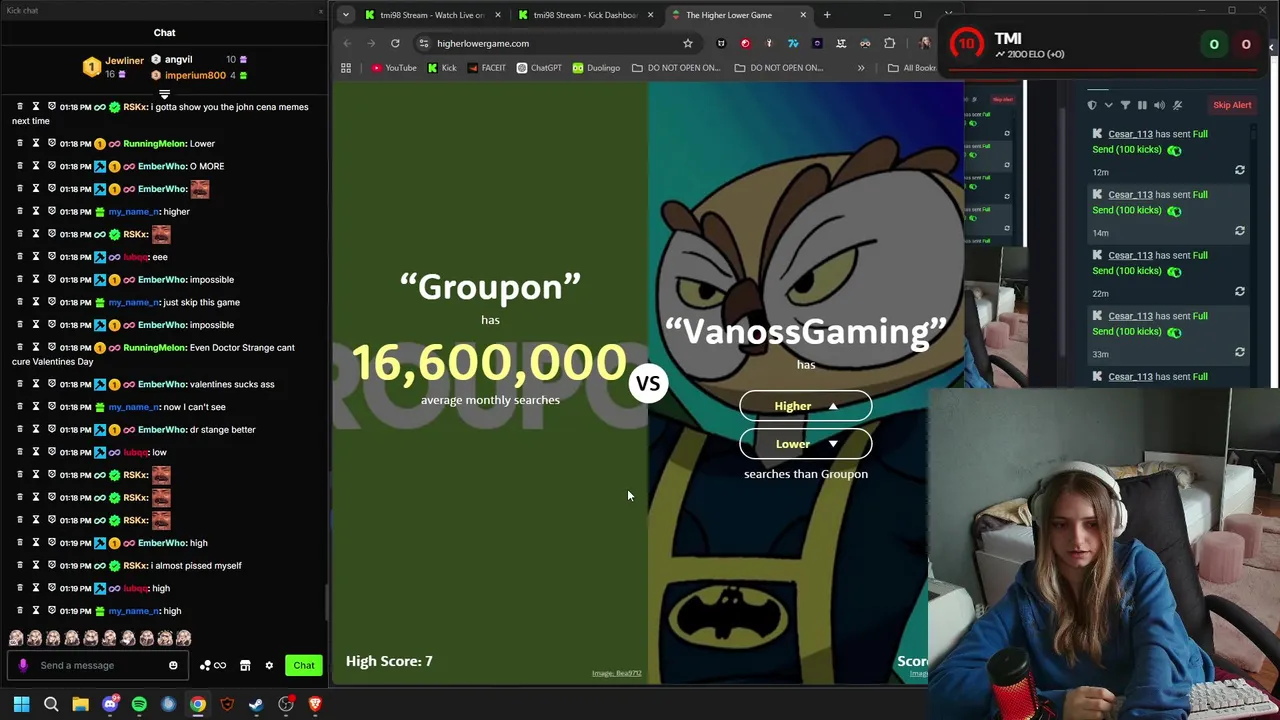Open Cesar_113 profile in the 12m alert
This screenshot has width=1280, height=720.
(1130, 134)
